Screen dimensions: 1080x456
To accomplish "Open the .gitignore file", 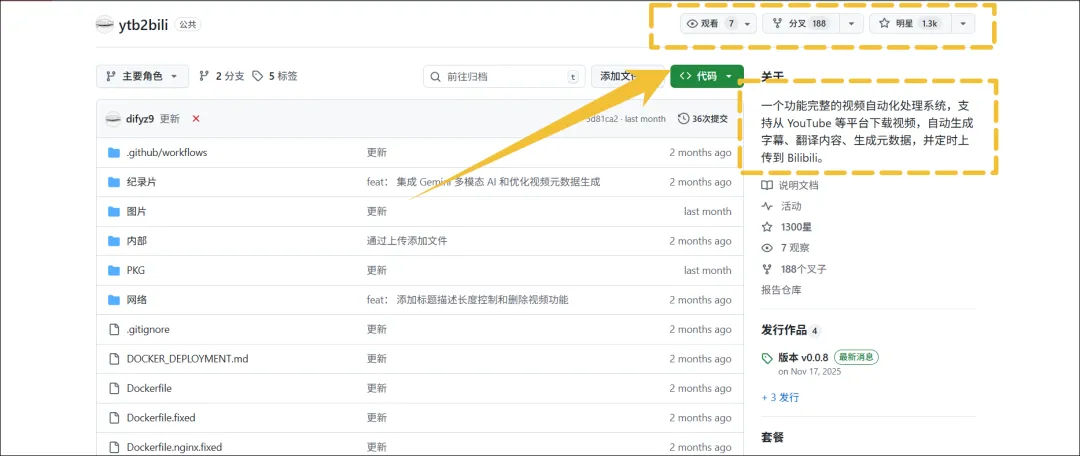I will (x=148, y=329).
